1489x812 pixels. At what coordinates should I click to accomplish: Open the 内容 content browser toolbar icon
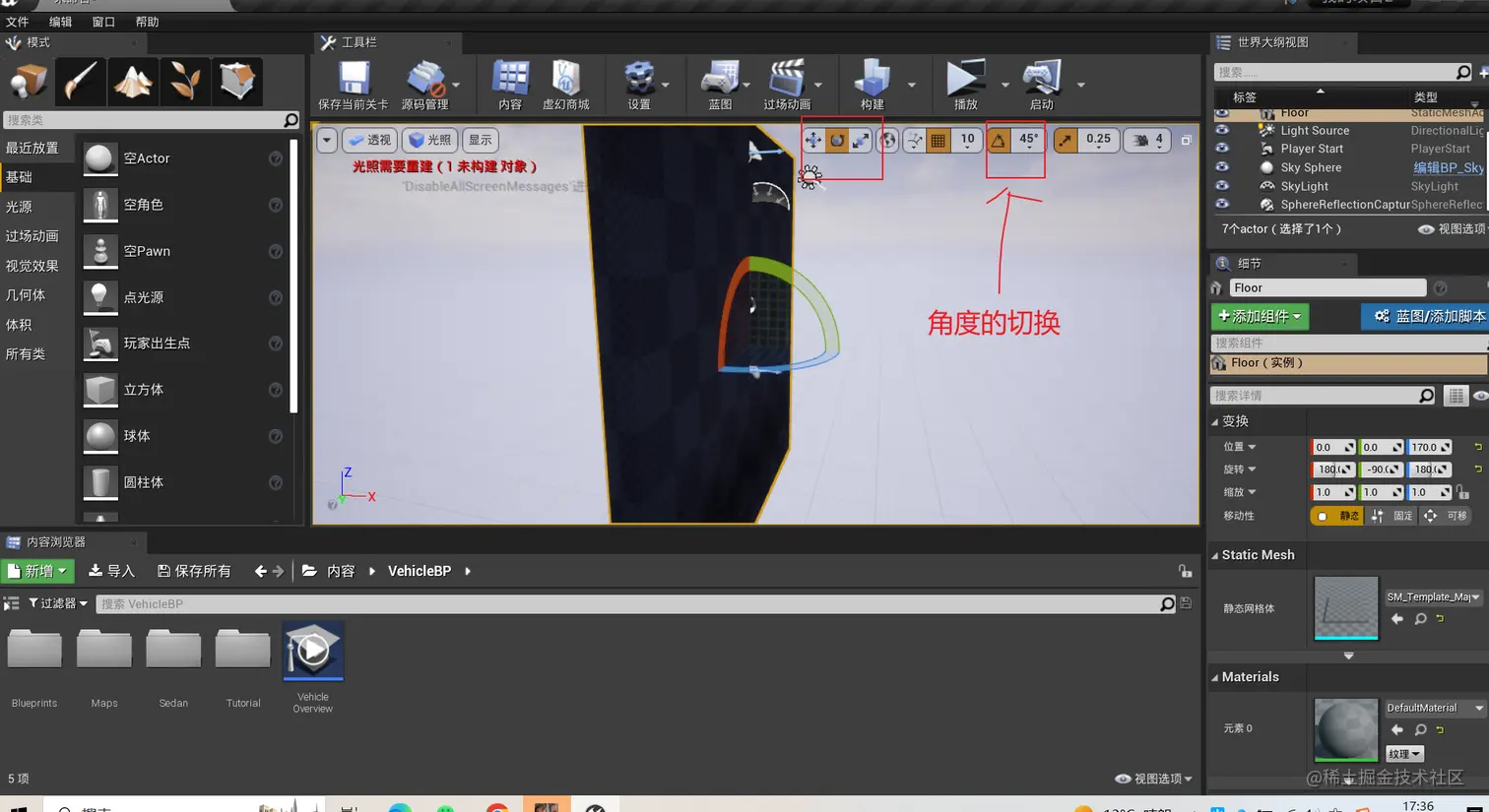(510, 85)
